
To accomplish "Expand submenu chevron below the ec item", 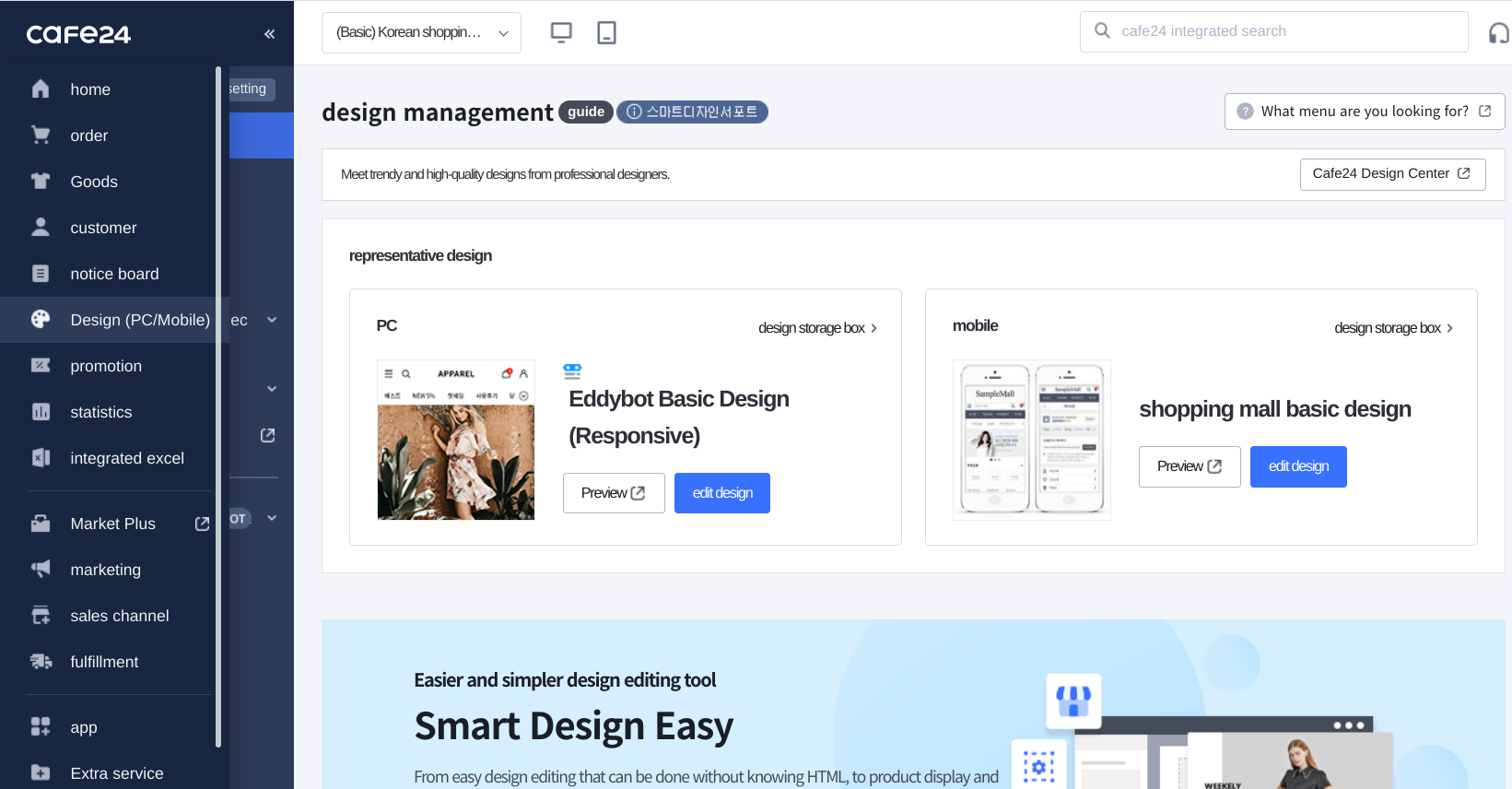I will tap(272, 389).
